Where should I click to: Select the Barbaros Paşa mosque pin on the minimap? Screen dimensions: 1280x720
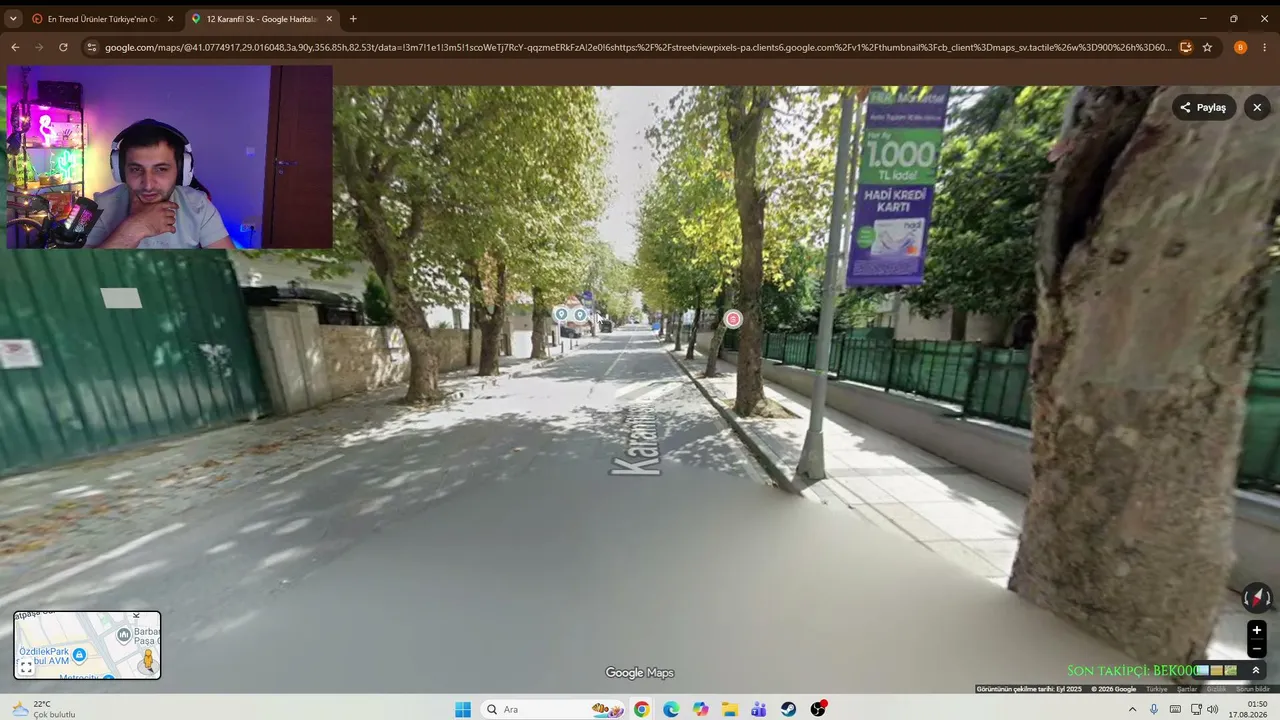pos(124,634)
